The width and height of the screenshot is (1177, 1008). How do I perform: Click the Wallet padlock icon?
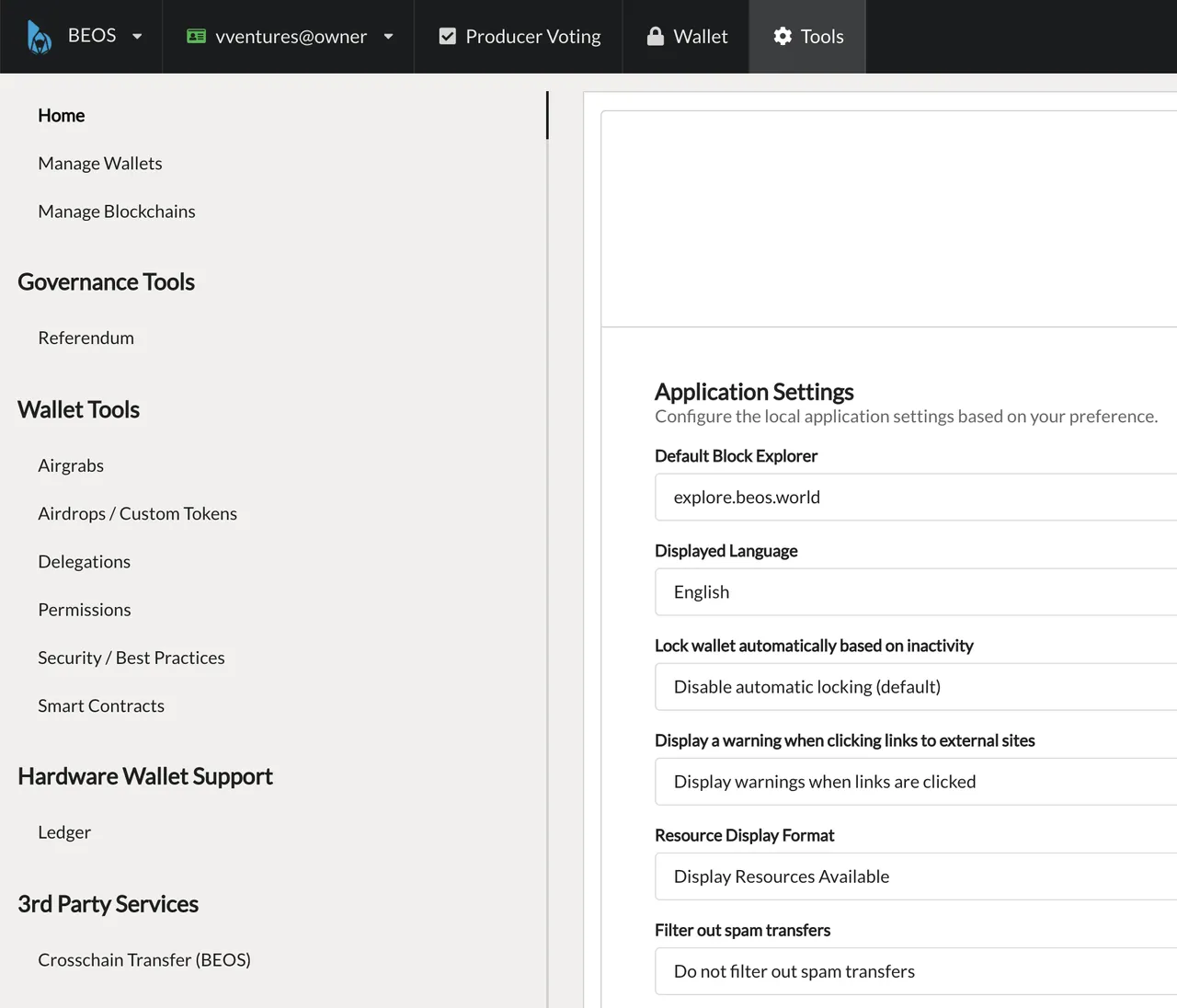tap(655, 36)
